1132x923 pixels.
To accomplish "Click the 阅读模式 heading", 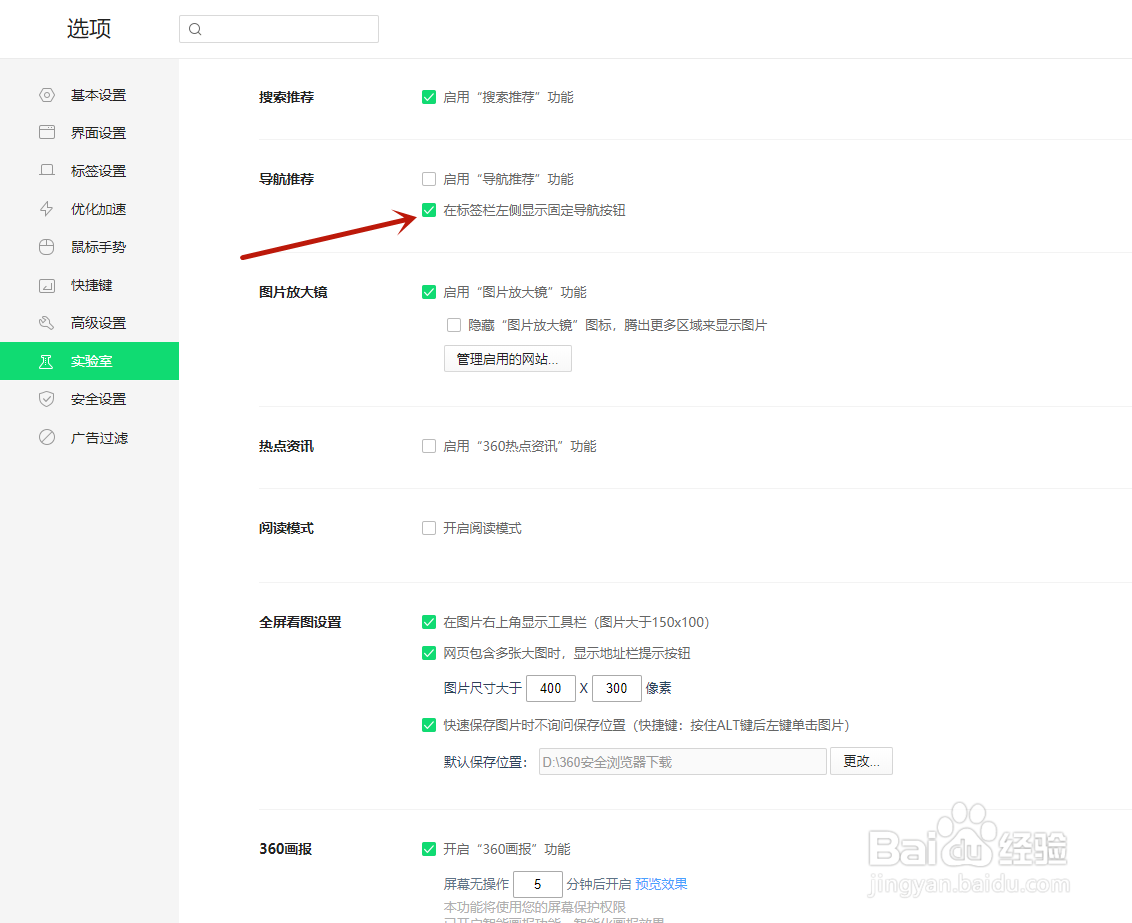I will [287, 528].
